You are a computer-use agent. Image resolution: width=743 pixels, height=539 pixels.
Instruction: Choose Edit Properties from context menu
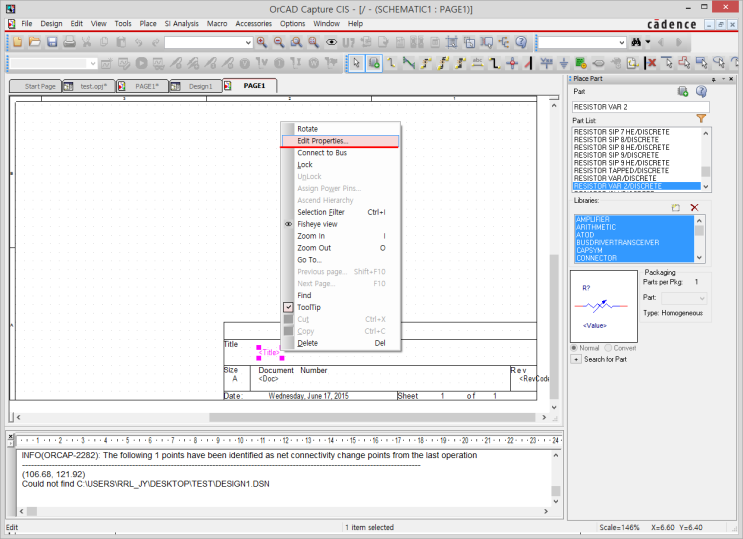(x=341, y=141)
